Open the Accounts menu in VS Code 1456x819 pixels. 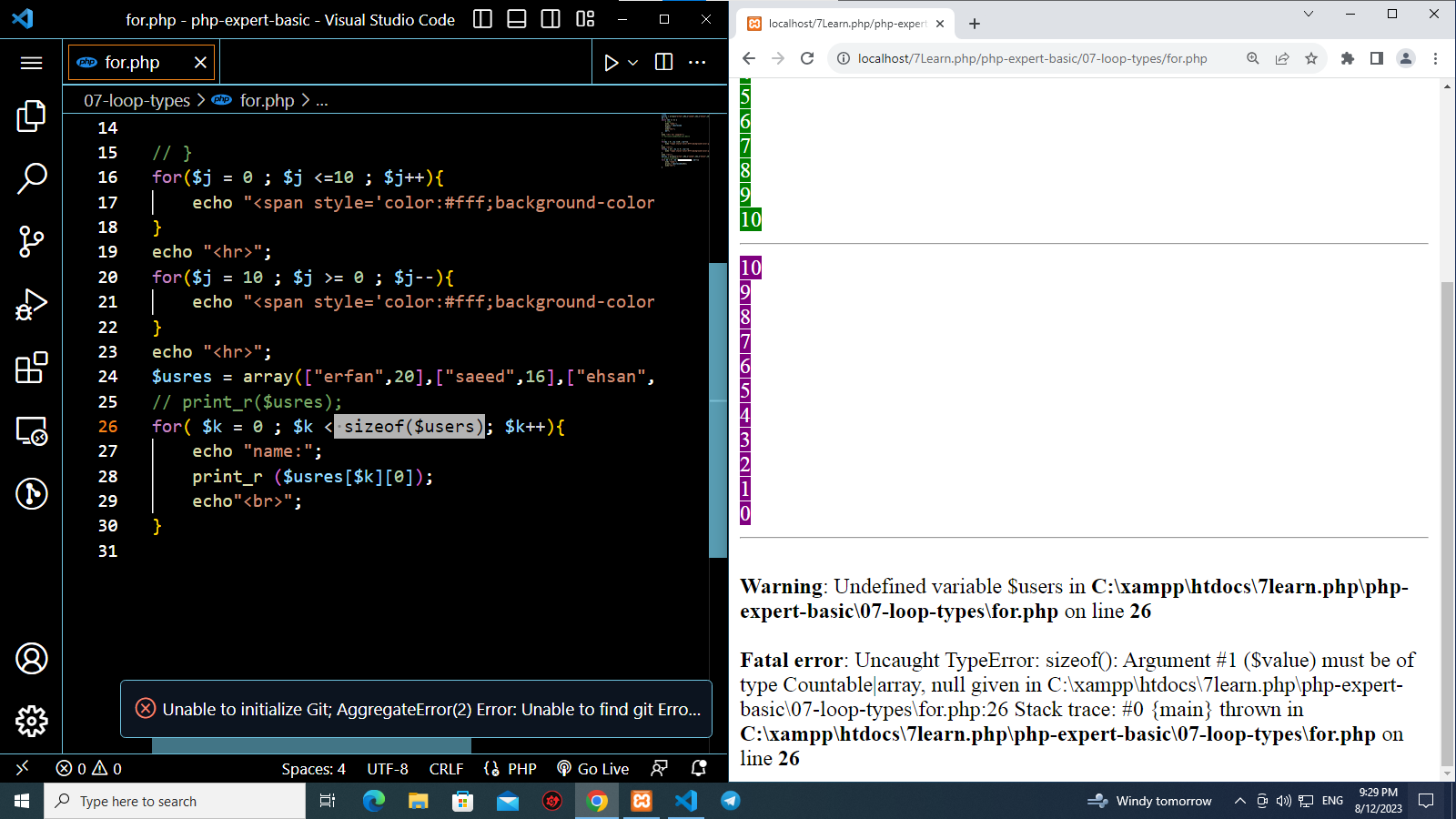click(31, 658)
